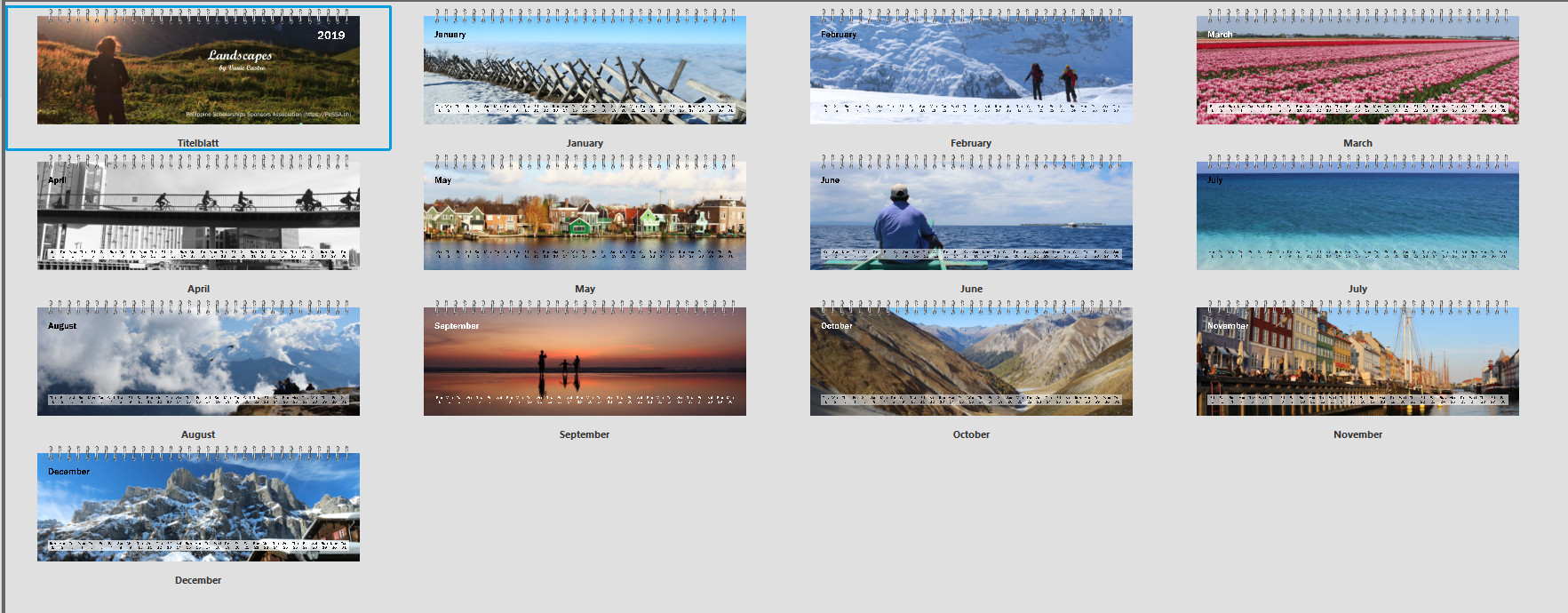Click the October valley landscape thumbnail

tap(971, 362)
